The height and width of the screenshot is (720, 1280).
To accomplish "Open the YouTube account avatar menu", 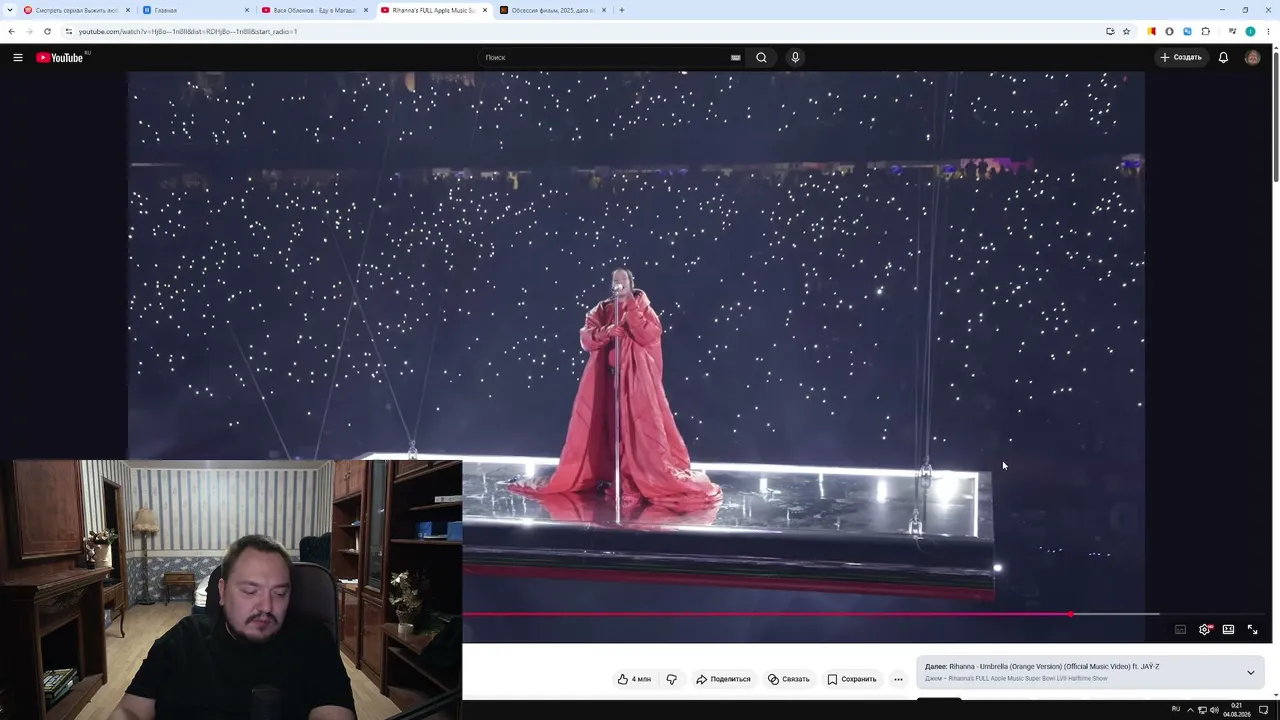I will [x=1252, y=58].
